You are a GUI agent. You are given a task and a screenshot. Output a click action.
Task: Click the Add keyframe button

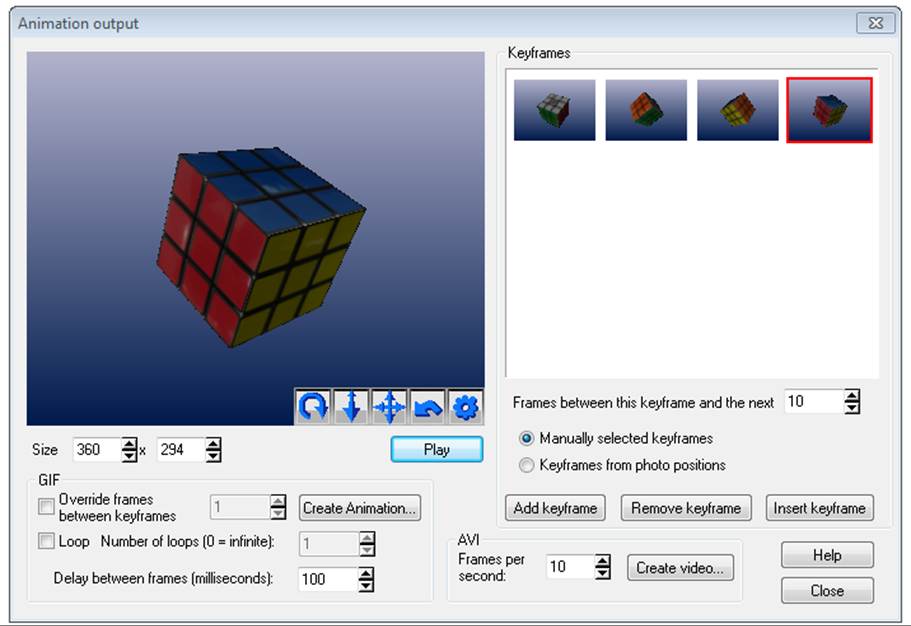[555, 508]
